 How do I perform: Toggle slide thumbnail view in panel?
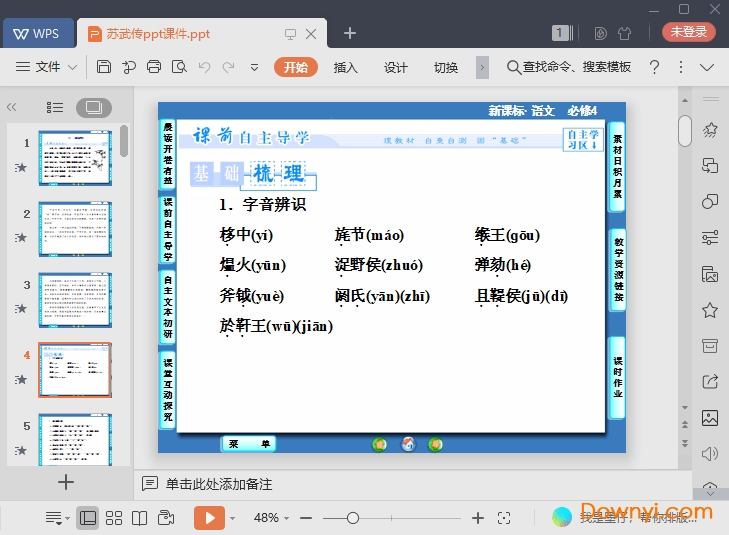(x=94, y=107)
